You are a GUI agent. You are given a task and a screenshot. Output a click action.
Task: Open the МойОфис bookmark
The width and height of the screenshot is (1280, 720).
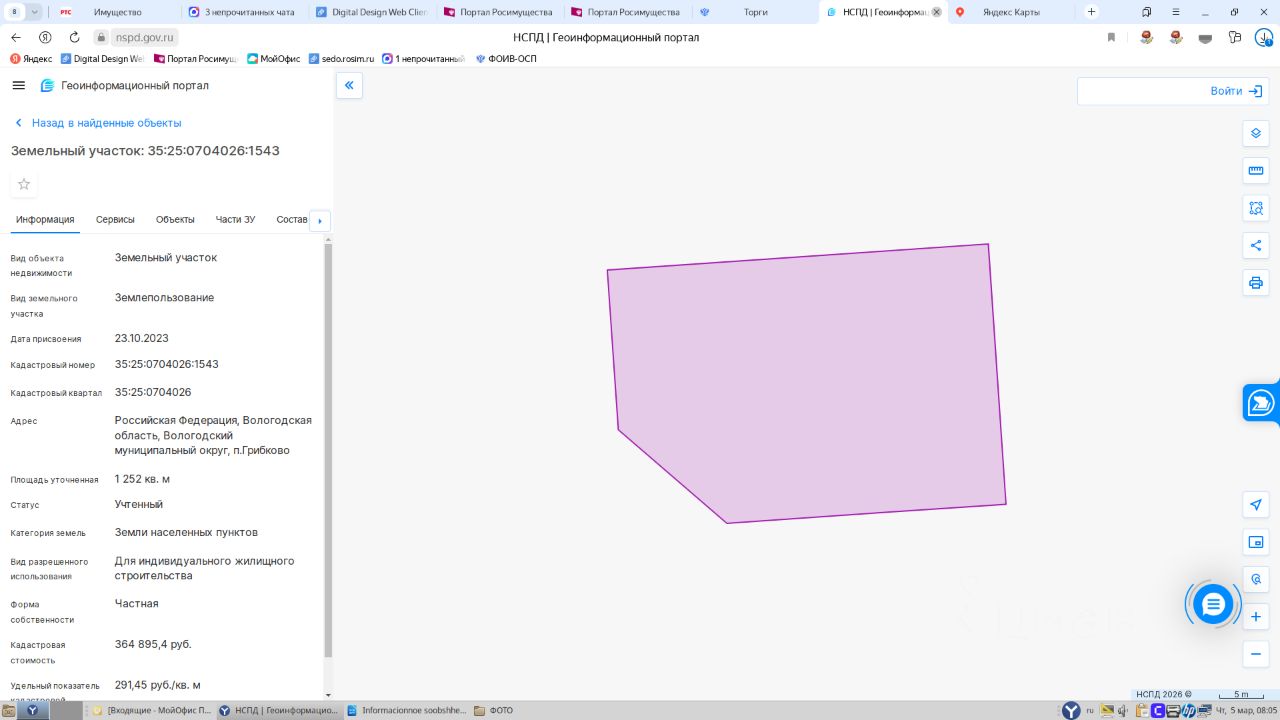[x=274, y=59]
